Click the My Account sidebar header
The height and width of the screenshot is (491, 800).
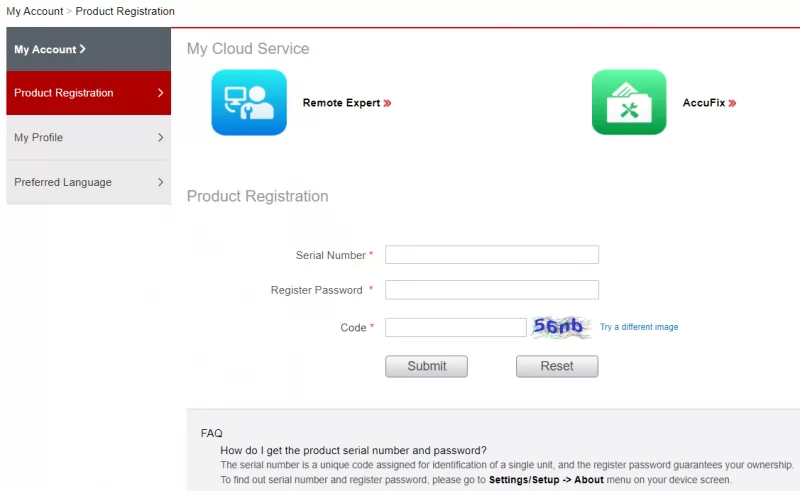50,49
